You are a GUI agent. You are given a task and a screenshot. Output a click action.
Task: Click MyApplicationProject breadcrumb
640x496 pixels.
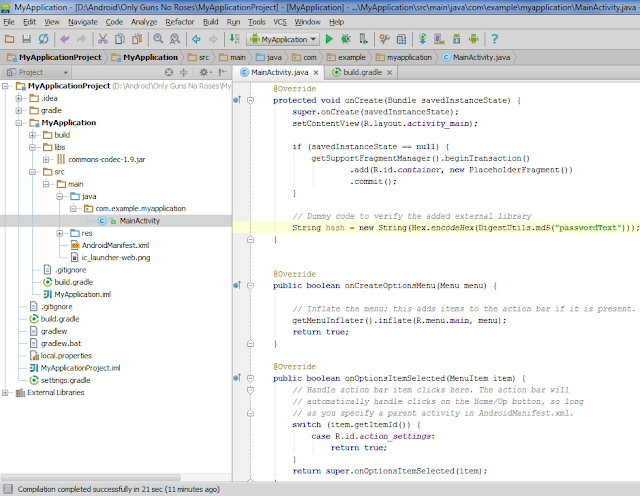[54, 57]
